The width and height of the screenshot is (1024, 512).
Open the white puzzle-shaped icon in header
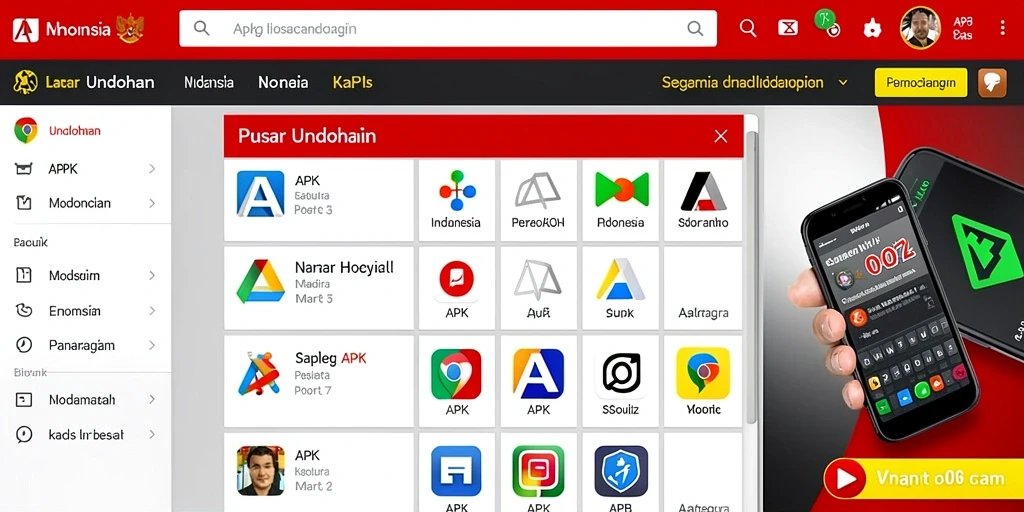[x=872, y=29]
